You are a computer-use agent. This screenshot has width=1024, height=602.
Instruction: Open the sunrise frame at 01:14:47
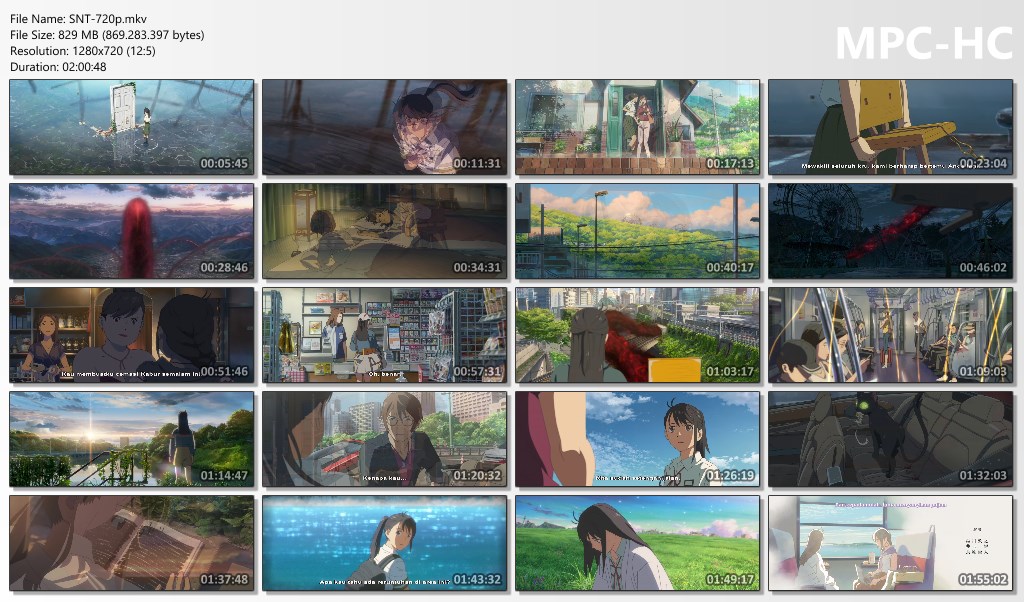pos(131,439)
